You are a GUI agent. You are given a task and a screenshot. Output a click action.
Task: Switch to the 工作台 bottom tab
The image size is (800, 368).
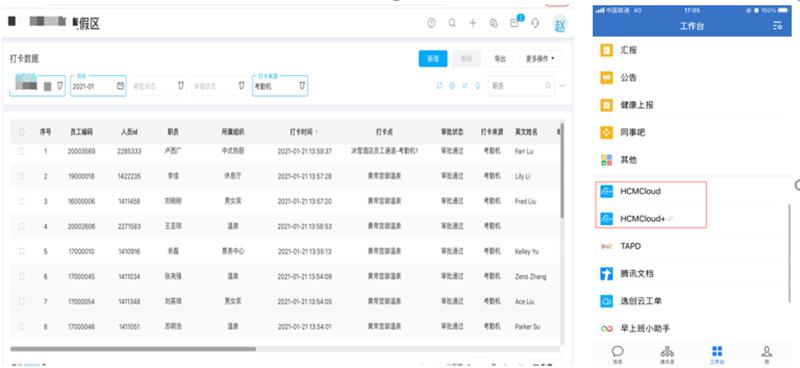[717, 354]
